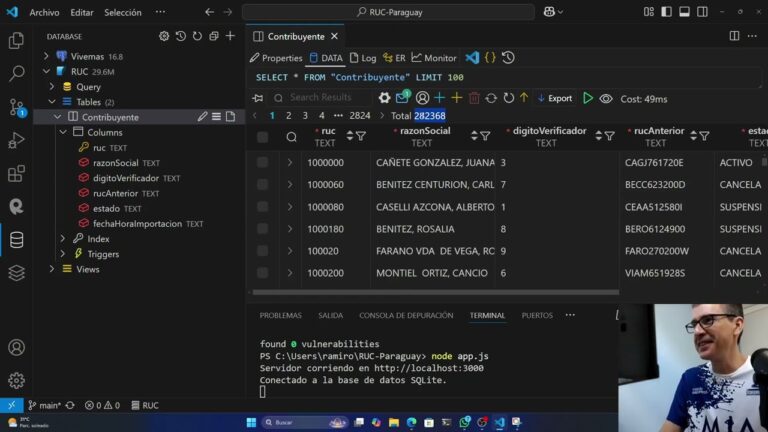Open Source Control view with badge
The width and height of the screenshot is (768, 432).
[x=17, y=107]
